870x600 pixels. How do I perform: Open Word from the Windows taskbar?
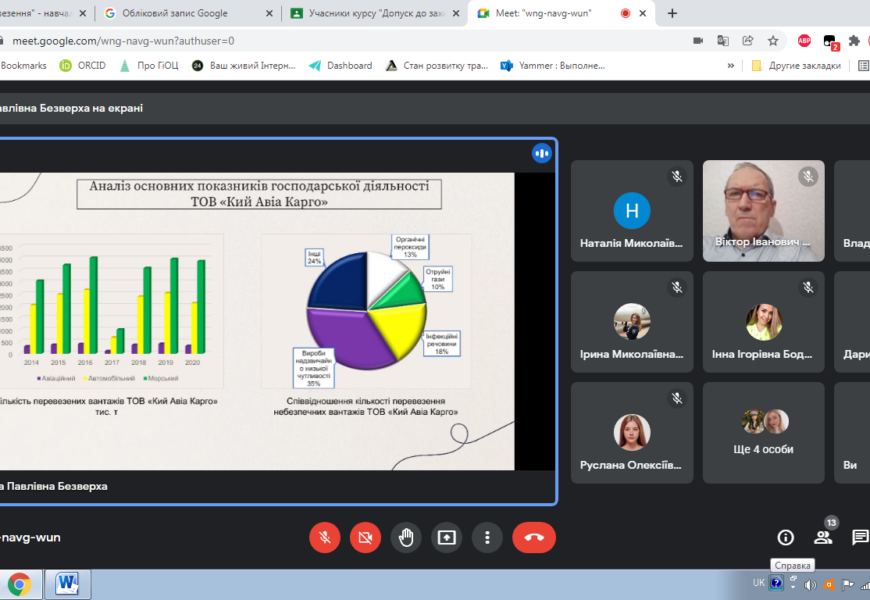[x=68, y=582]
